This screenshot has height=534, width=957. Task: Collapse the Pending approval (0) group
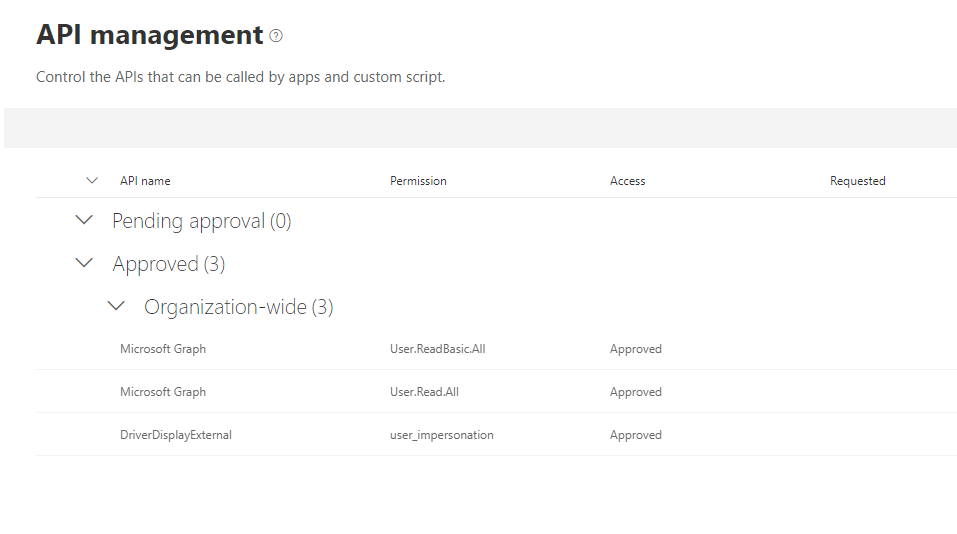coord(84,220)
